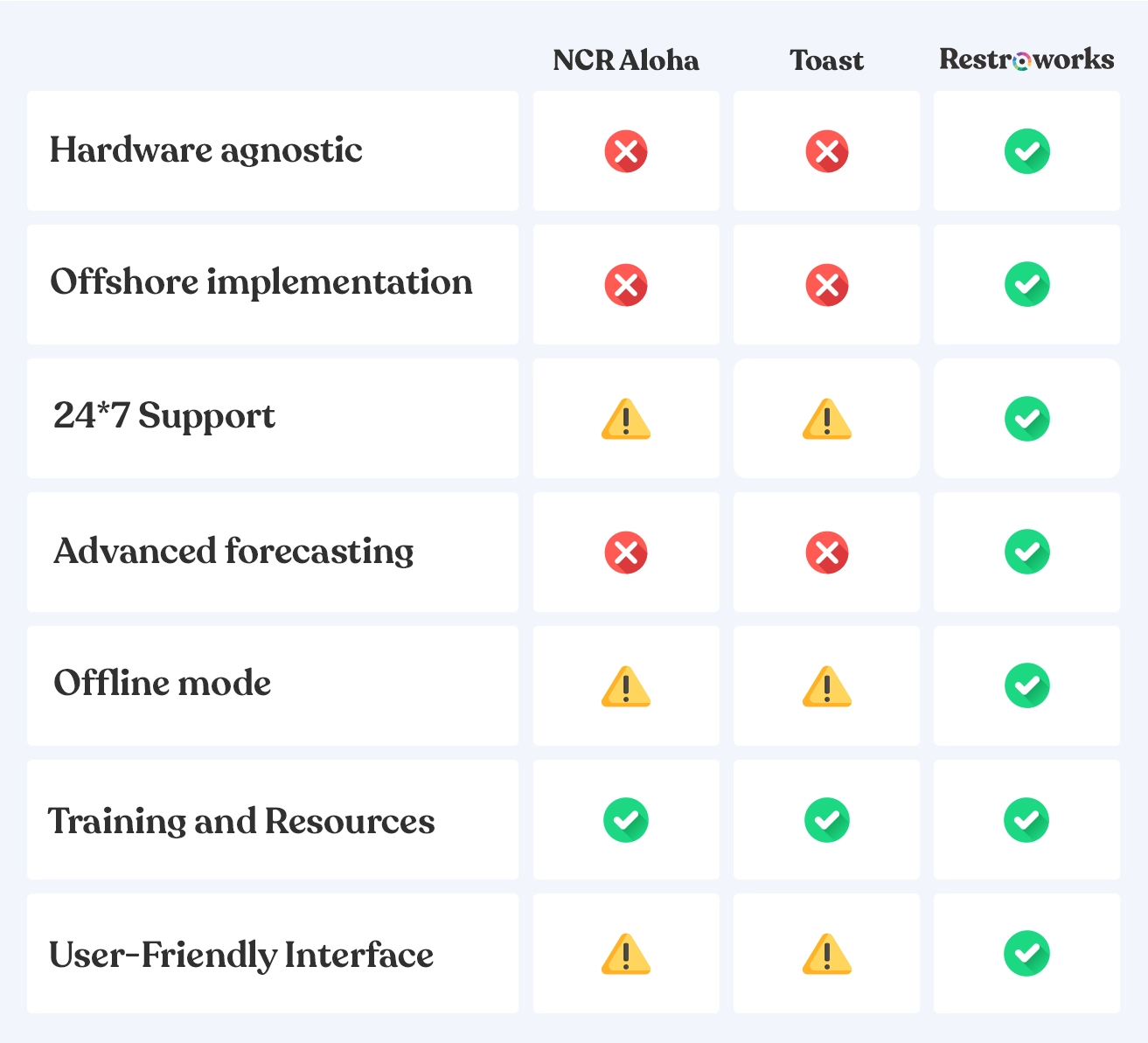Select the Toast column header
The height and width of the screenshot is (1043, 1148).
tap(826, 60)
